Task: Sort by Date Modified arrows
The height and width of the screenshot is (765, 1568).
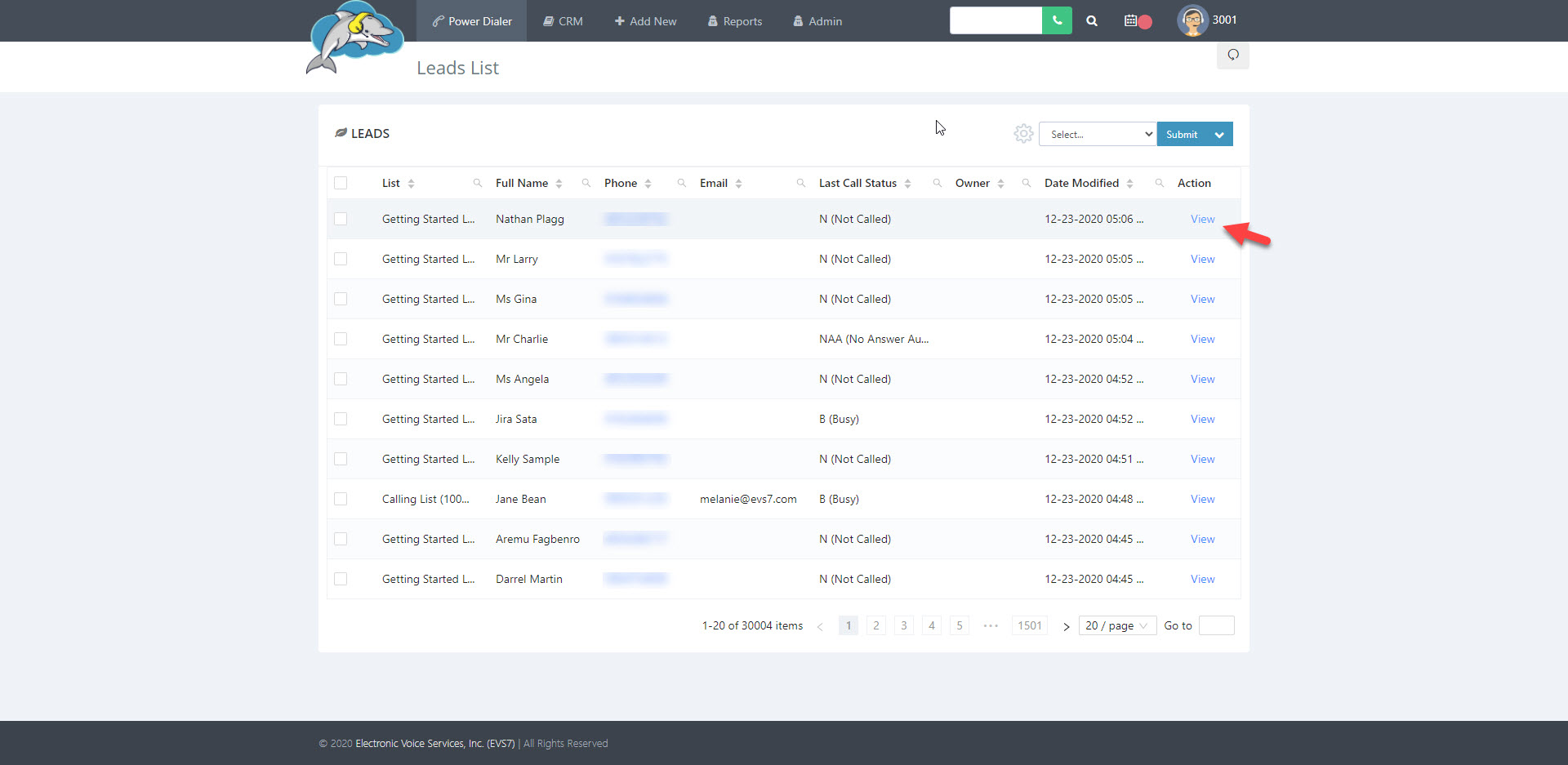Action: tap(1129, 184)
